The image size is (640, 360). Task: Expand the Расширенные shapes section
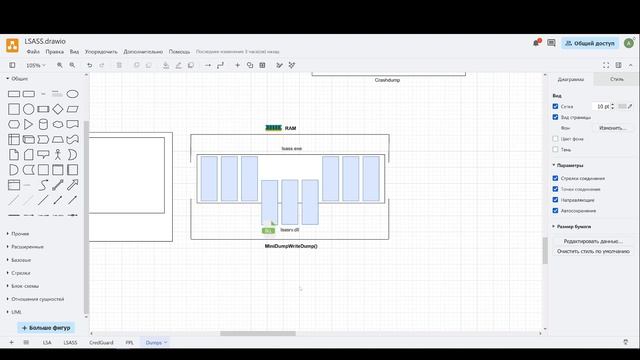point(25,247)
